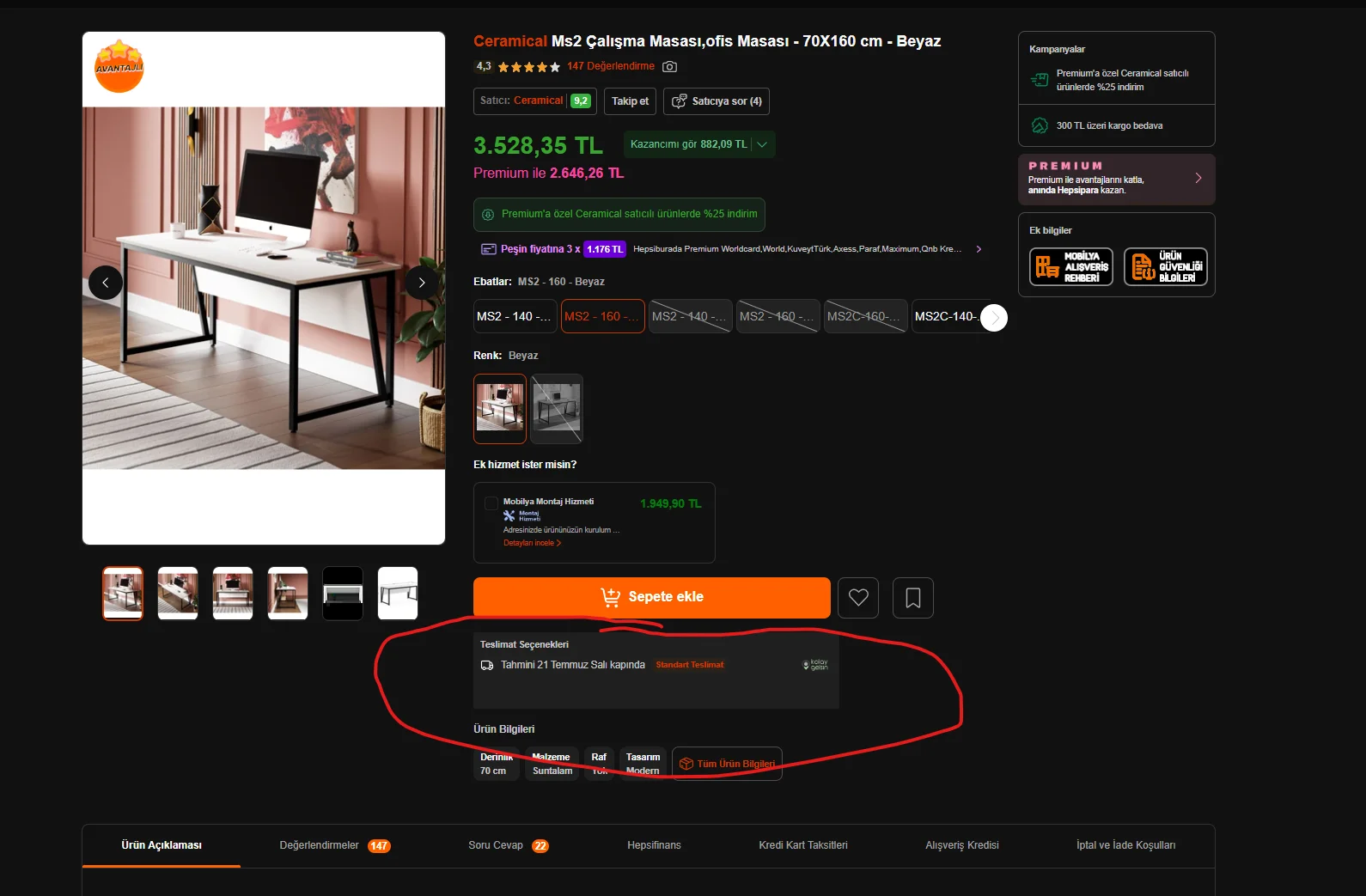Image resolution: width=1366 pixels, height=896 pixels.
Task: Open Ürün Güvenliği Bilgileri badge
Action: click(x=1166, y=266)
